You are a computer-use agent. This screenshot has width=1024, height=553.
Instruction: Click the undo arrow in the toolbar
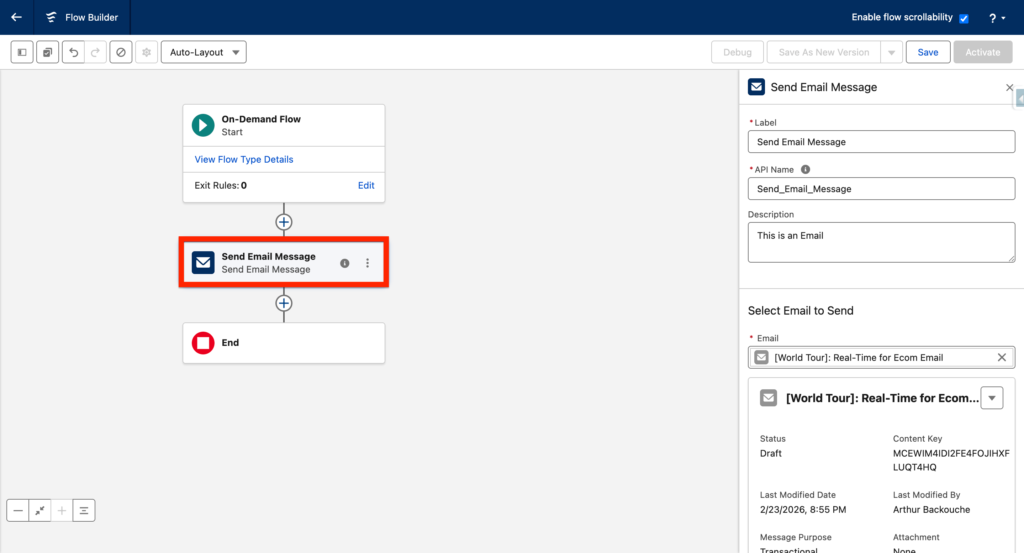click(73, 52)
